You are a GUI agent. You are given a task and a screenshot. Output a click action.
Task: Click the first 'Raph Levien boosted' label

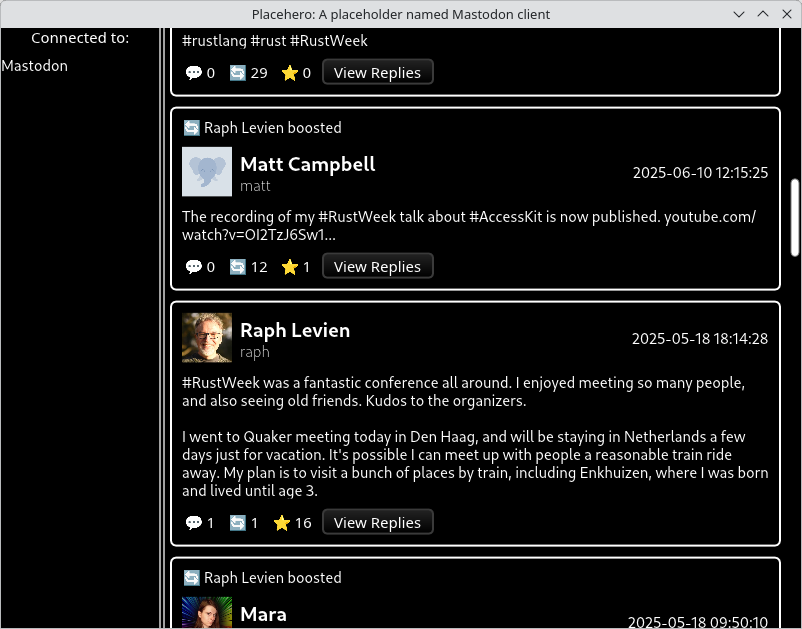click(273, 128)
